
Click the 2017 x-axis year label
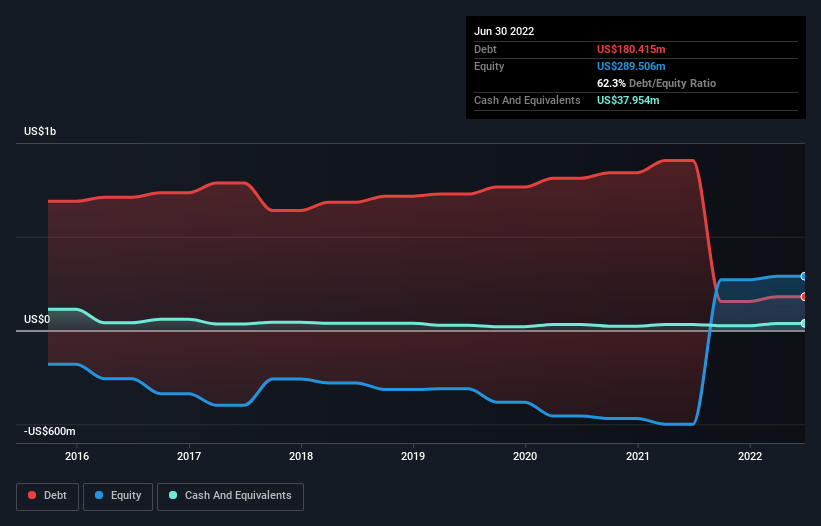[x=189, y=456]
